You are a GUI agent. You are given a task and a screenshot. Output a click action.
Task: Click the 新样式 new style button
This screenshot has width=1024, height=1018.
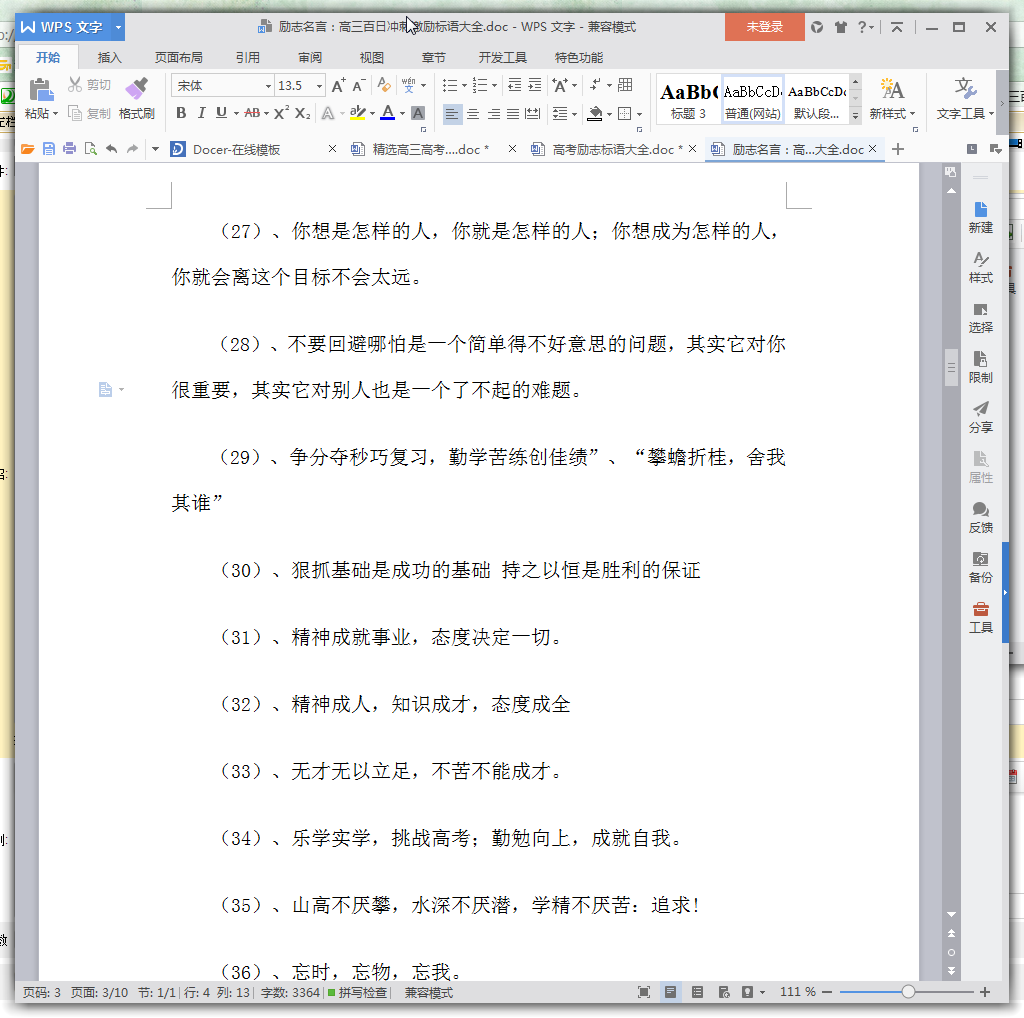pyautogui.click(x=892, y=99)
